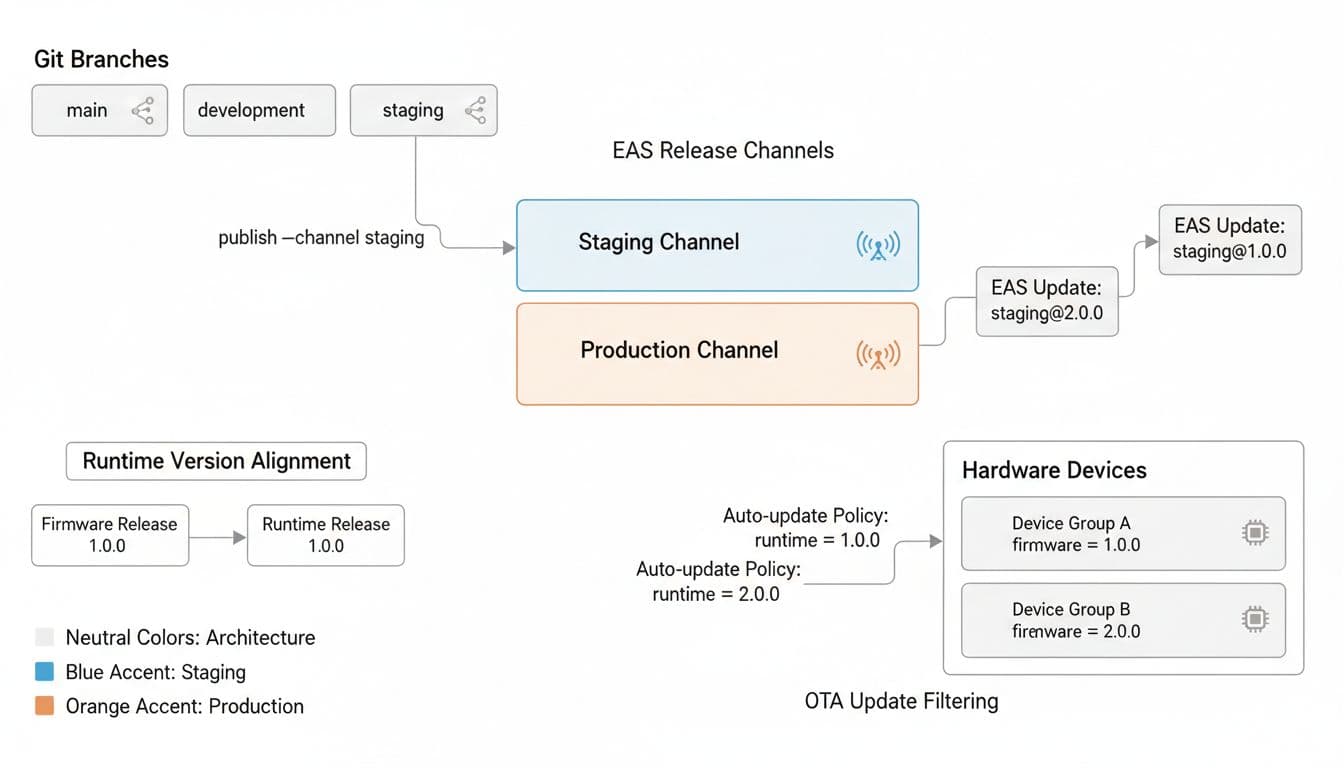This screenshot has height=768, width=1344.
Task: Click the orange broadcast icon in Production Channel
Action: (878, 354)
